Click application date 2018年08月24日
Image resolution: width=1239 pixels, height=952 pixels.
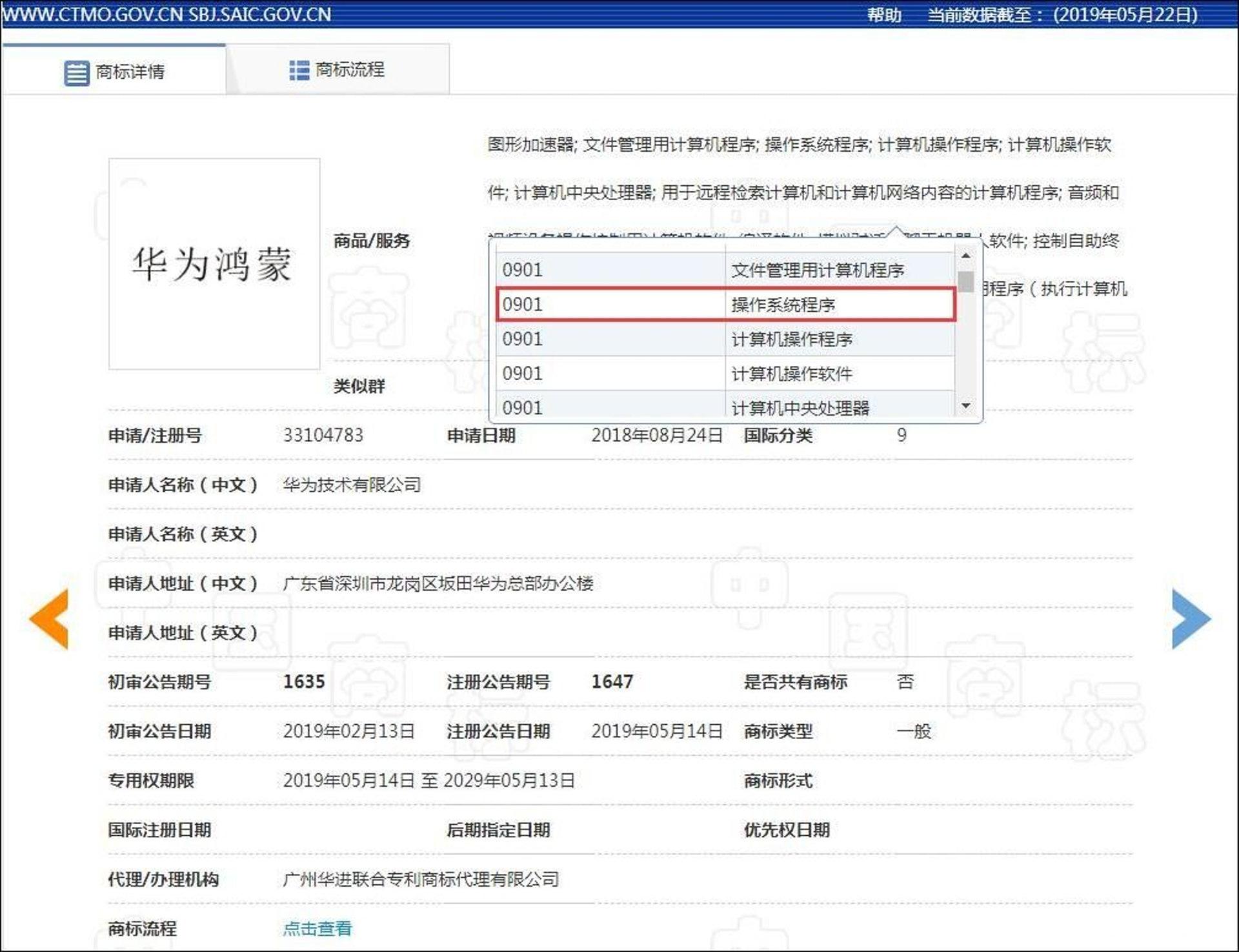pyautogui.click(x=657, y=435)
